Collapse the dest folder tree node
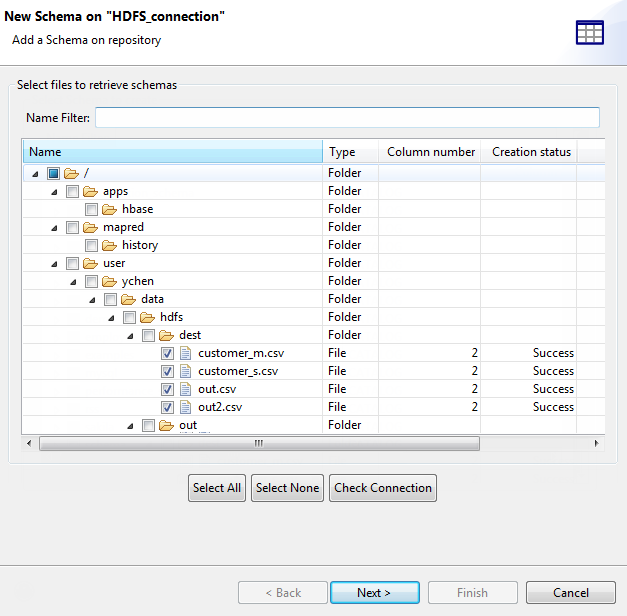 tap(131, 335)
